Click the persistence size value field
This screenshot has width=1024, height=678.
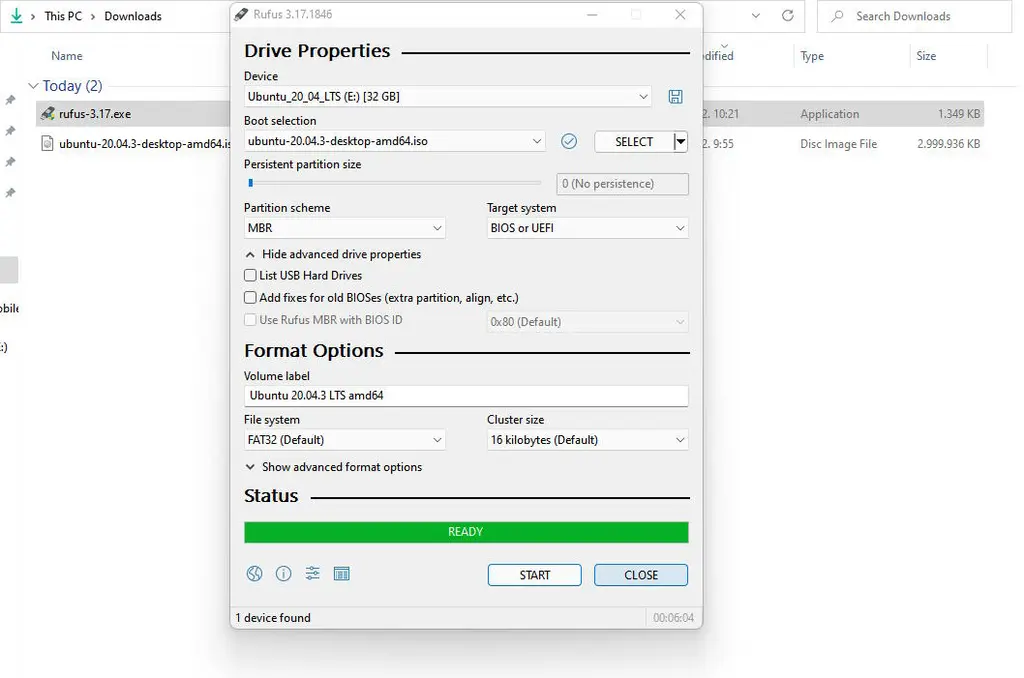pos(622,184)
